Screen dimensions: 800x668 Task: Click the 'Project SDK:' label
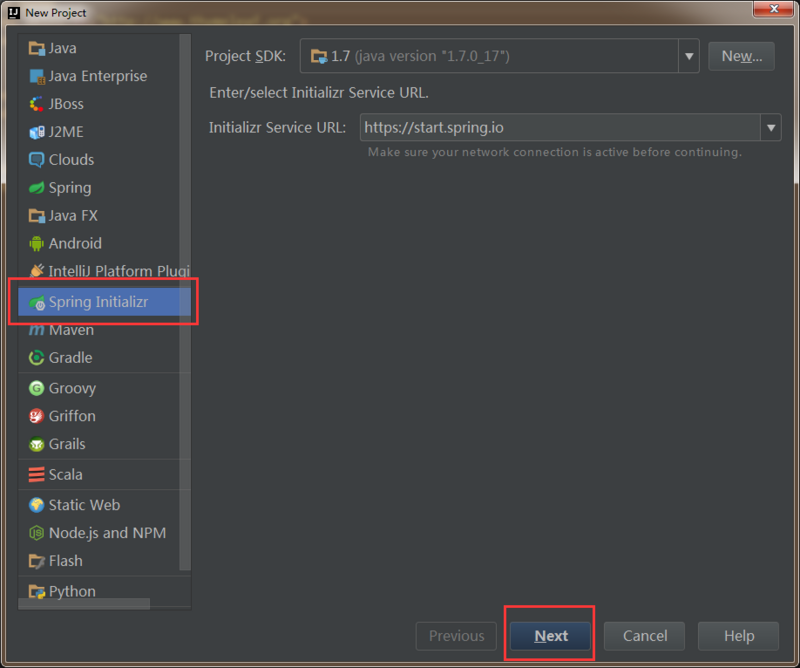(x=245, y=56)
